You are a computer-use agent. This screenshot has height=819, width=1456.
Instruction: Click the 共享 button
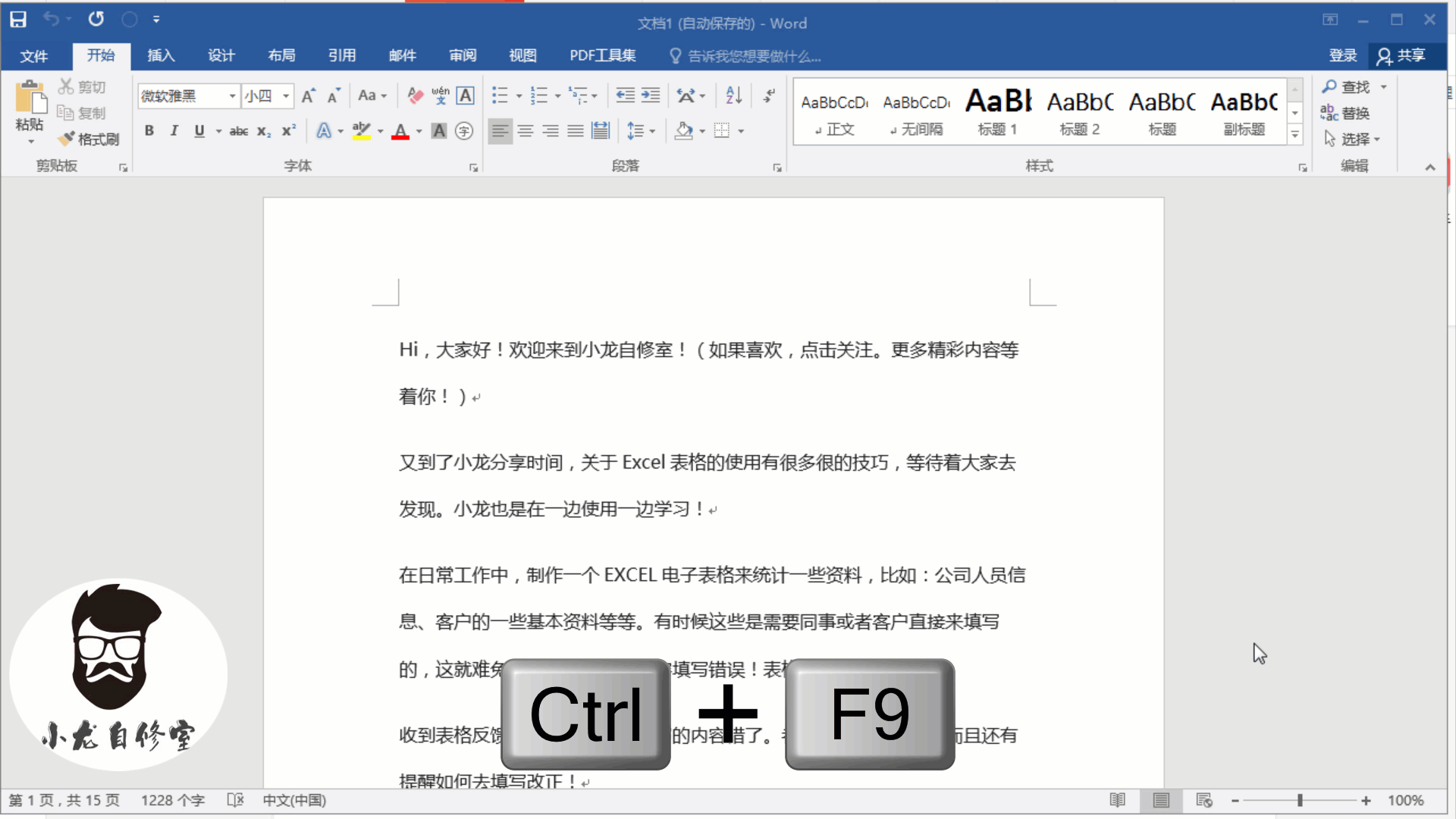click(x=1407, y=55)
